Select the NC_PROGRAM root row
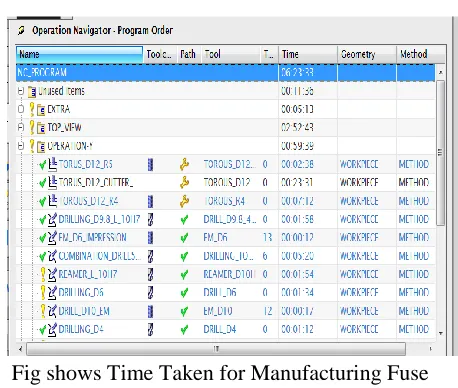Image resolution: width=458 pixels, height=388 pixels. (225, 72)
